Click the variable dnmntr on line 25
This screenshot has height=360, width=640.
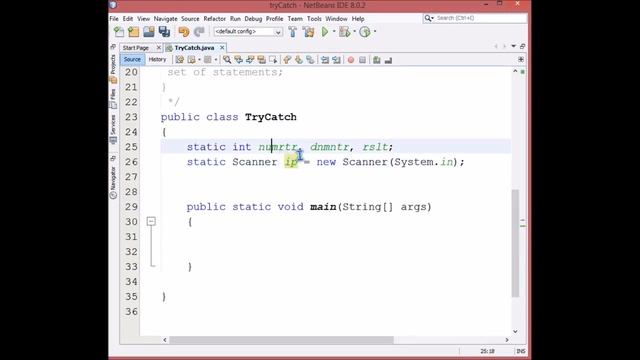click(x=329, y=147)
